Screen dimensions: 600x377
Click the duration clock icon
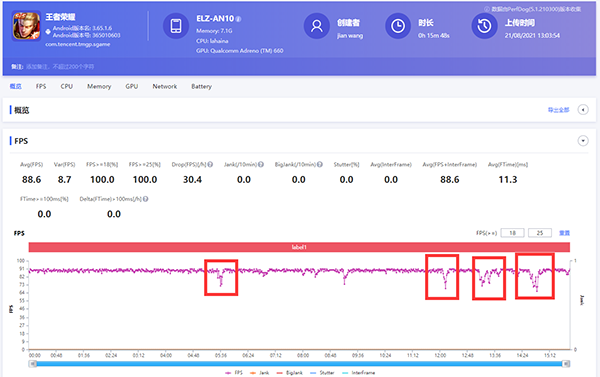pos(398,26)
